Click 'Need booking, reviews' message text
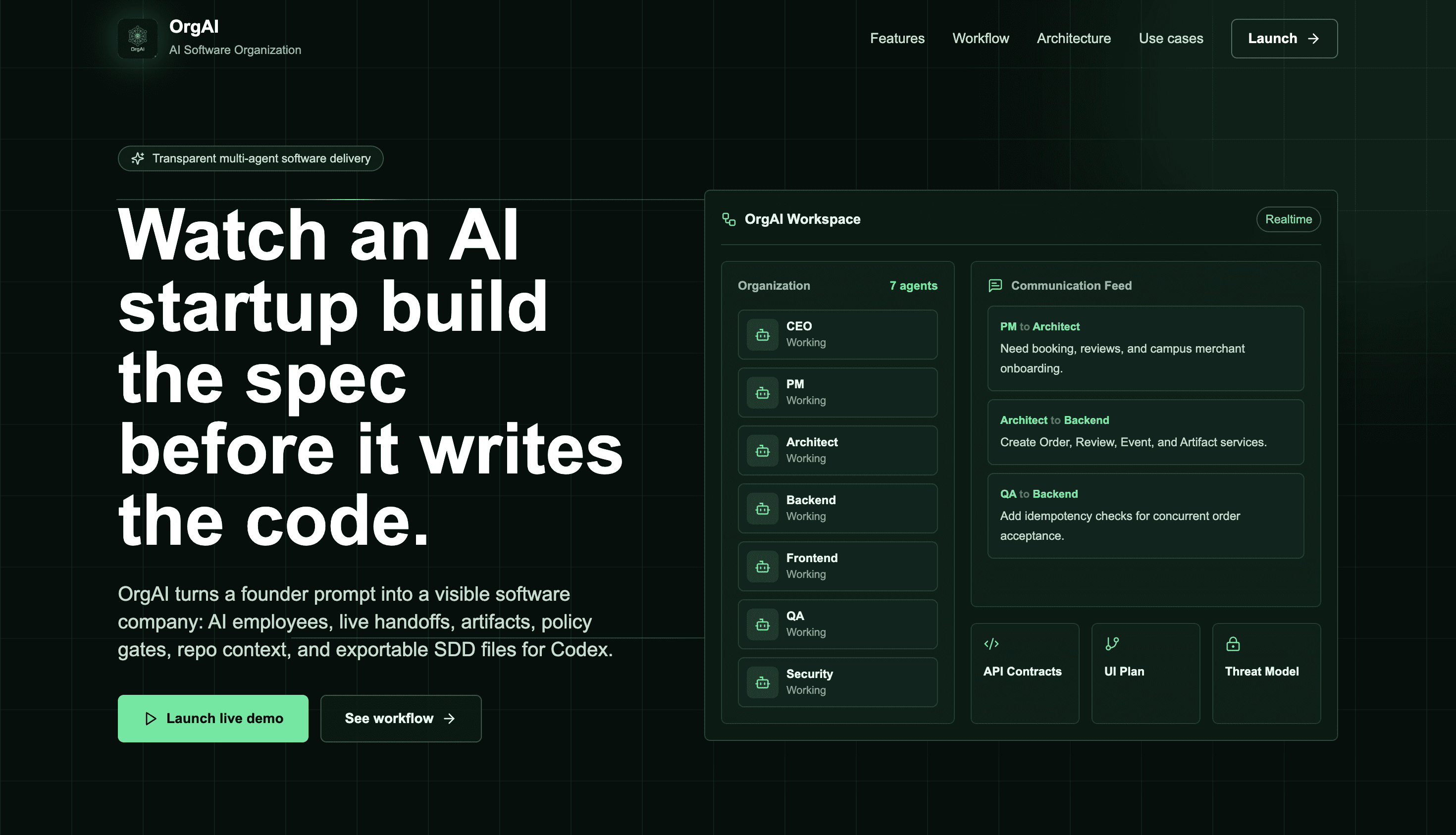The height and width of the screenshot is (835, 1456). click(x=1122, y=359)
